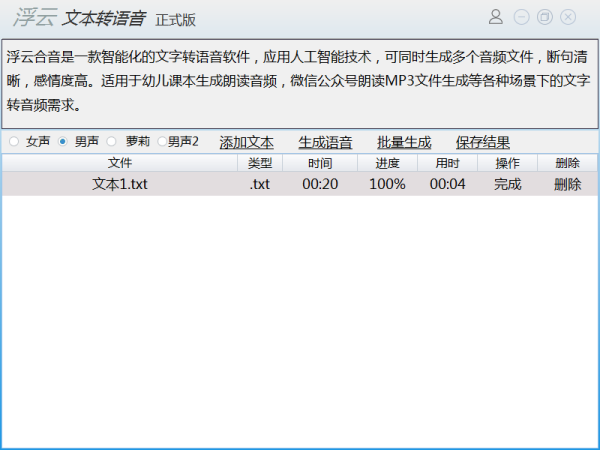600x450 pixels.
Task: Select the 女声 voice option
Action: 14,142
